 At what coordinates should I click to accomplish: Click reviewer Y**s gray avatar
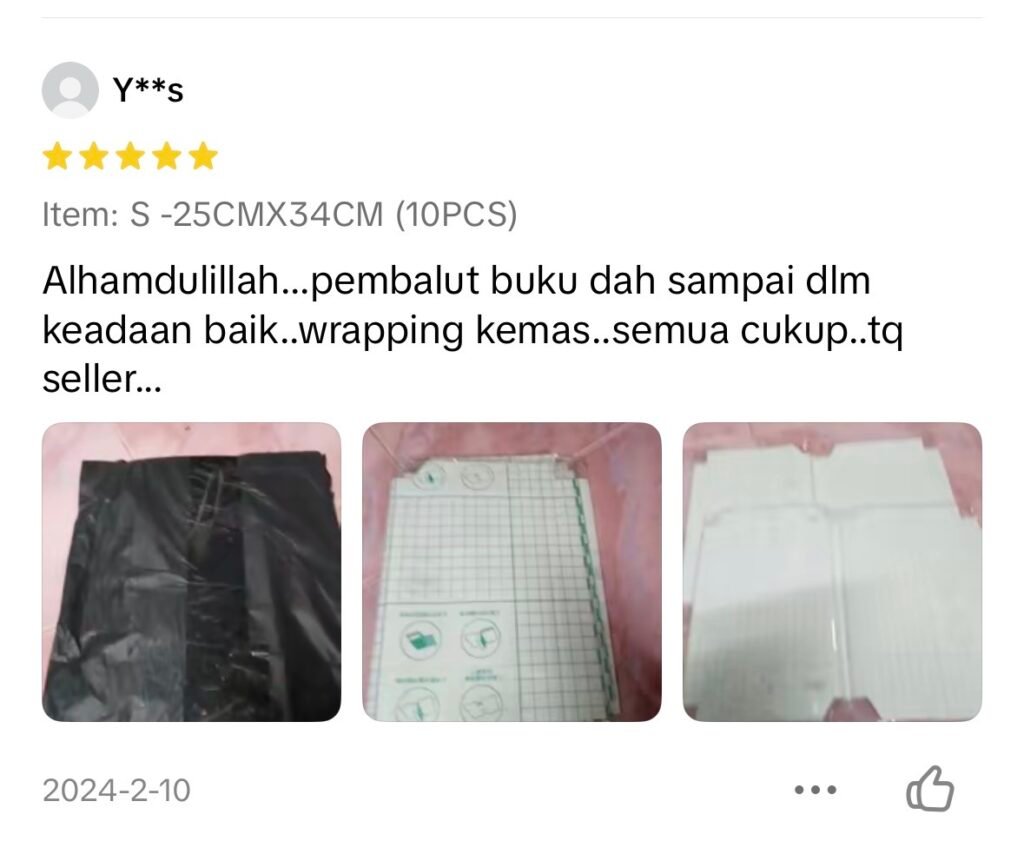pyautogui.click(x=70, y=90)
